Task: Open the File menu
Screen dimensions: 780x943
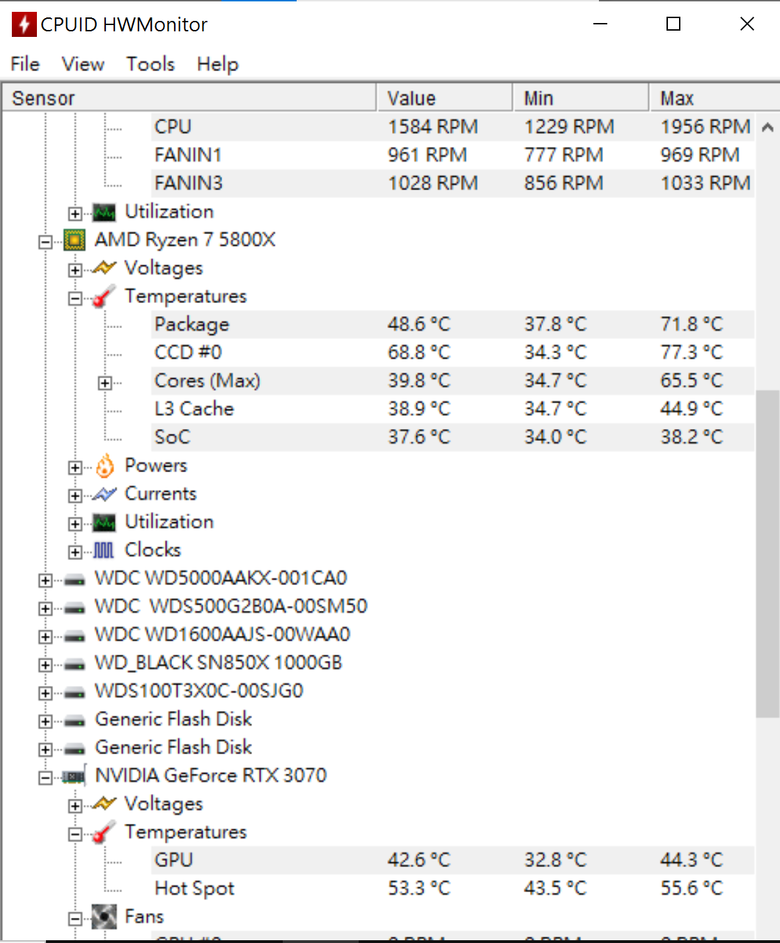Action: coord(25,64)
